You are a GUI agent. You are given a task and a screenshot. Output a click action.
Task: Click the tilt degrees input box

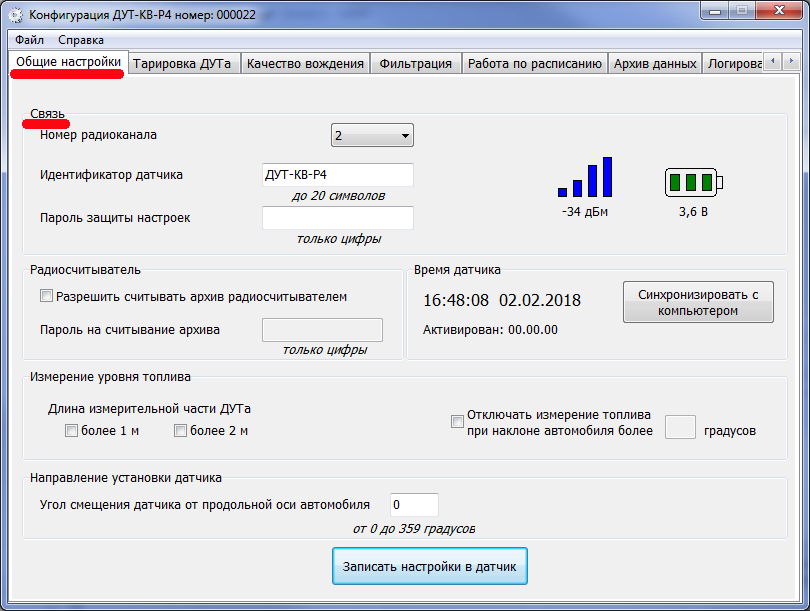680,427
